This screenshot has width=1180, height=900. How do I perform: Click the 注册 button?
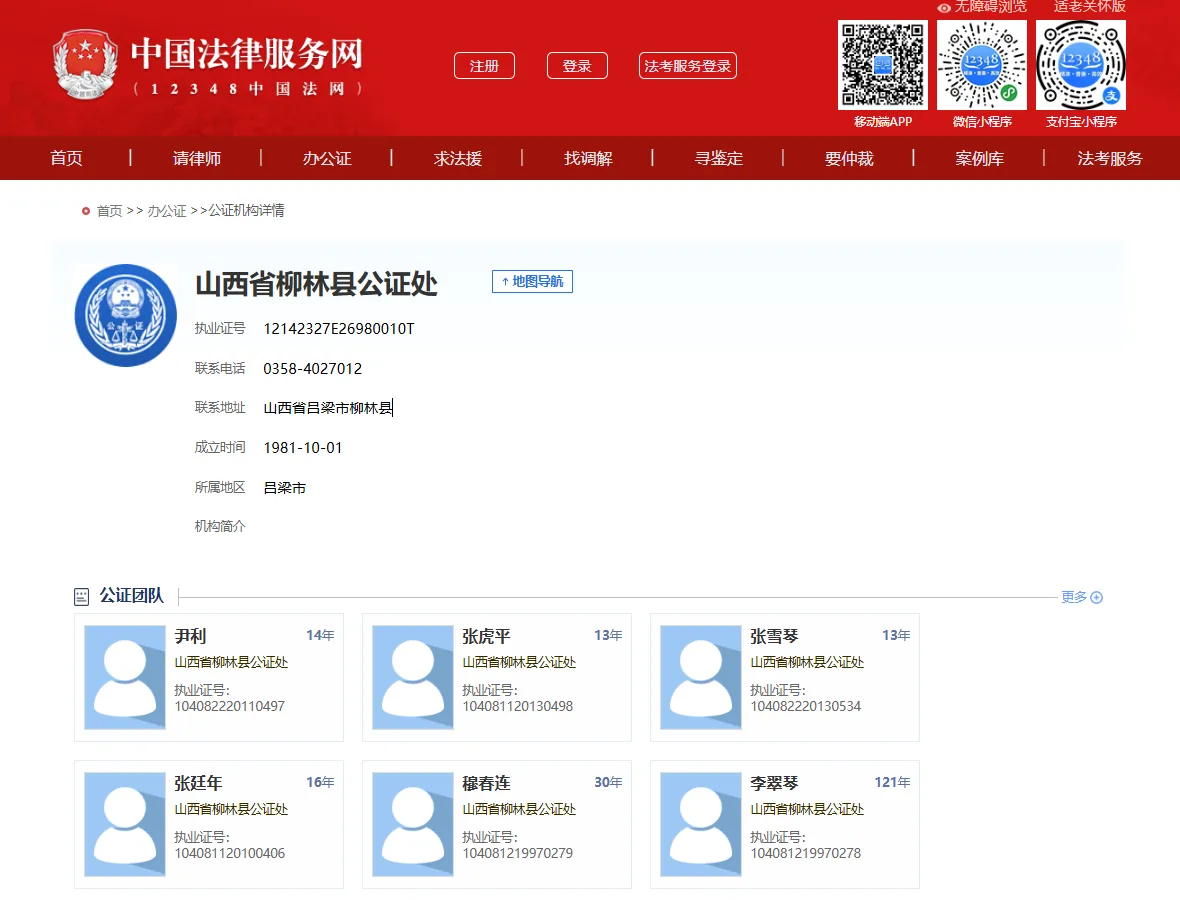click(x=485, y=66)
